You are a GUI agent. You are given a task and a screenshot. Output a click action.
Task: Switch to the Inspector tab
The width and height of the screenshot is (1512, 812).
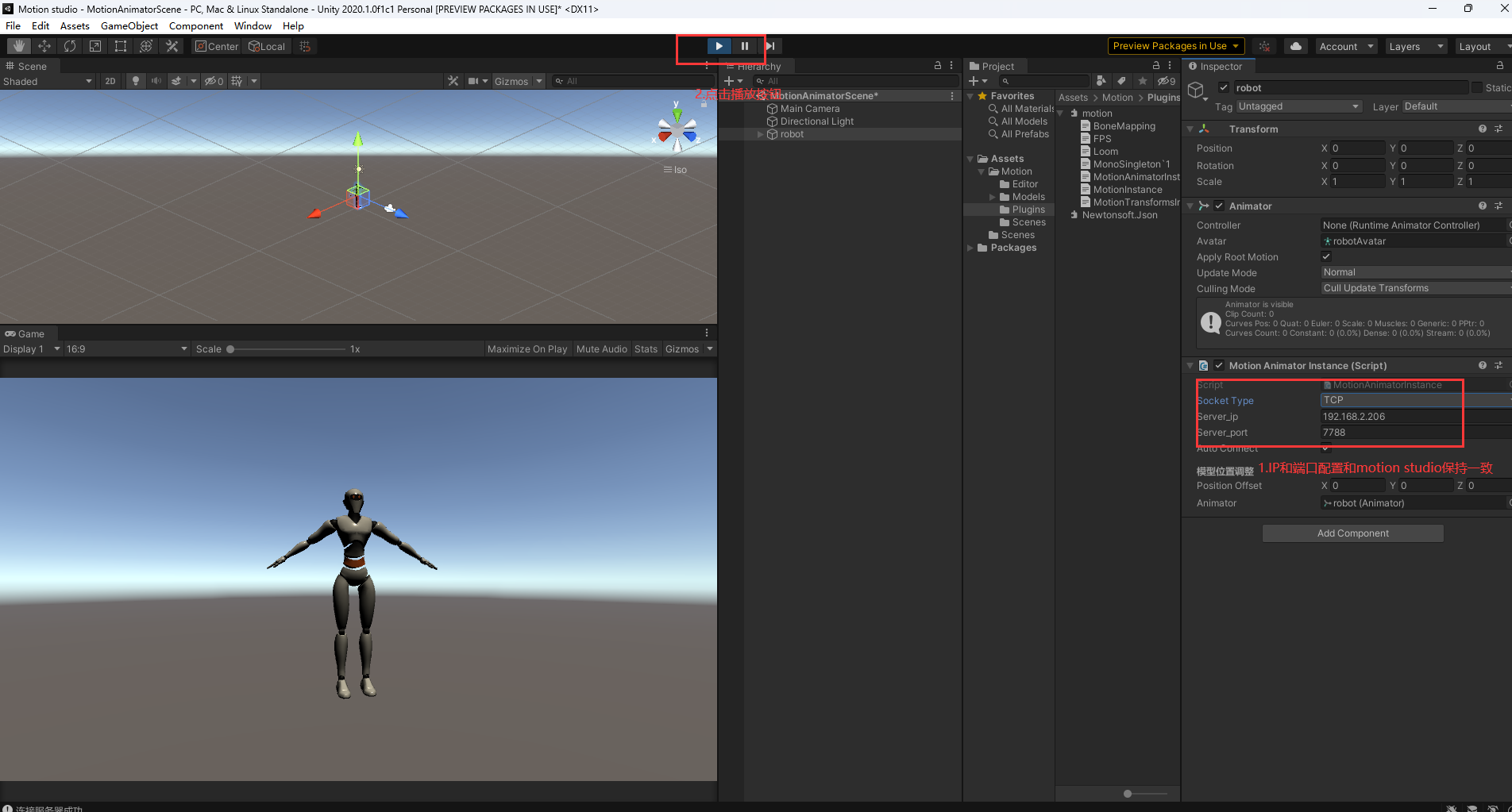pyautogui.click(x=1218, y=67)
